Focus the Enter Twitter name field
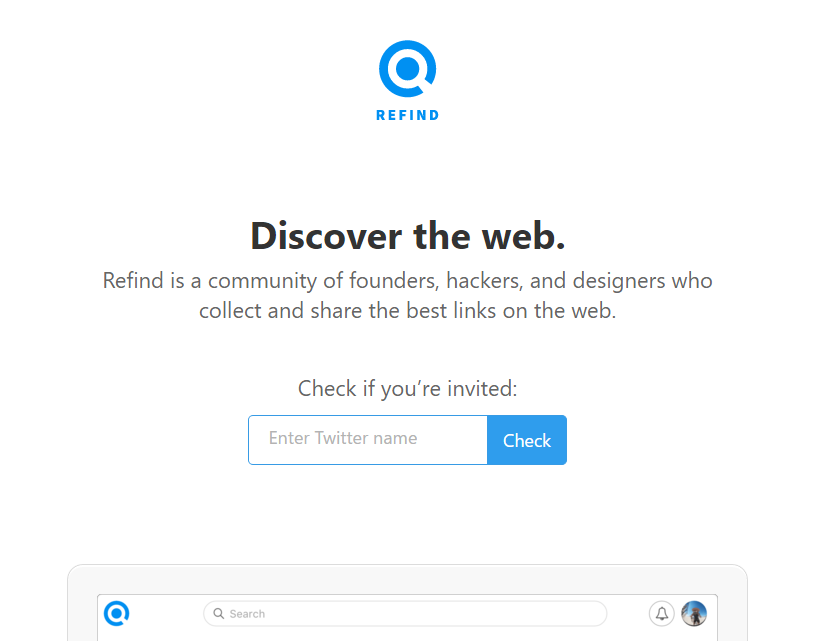This screenshot has height=641, width=817. tap(368, 440)
